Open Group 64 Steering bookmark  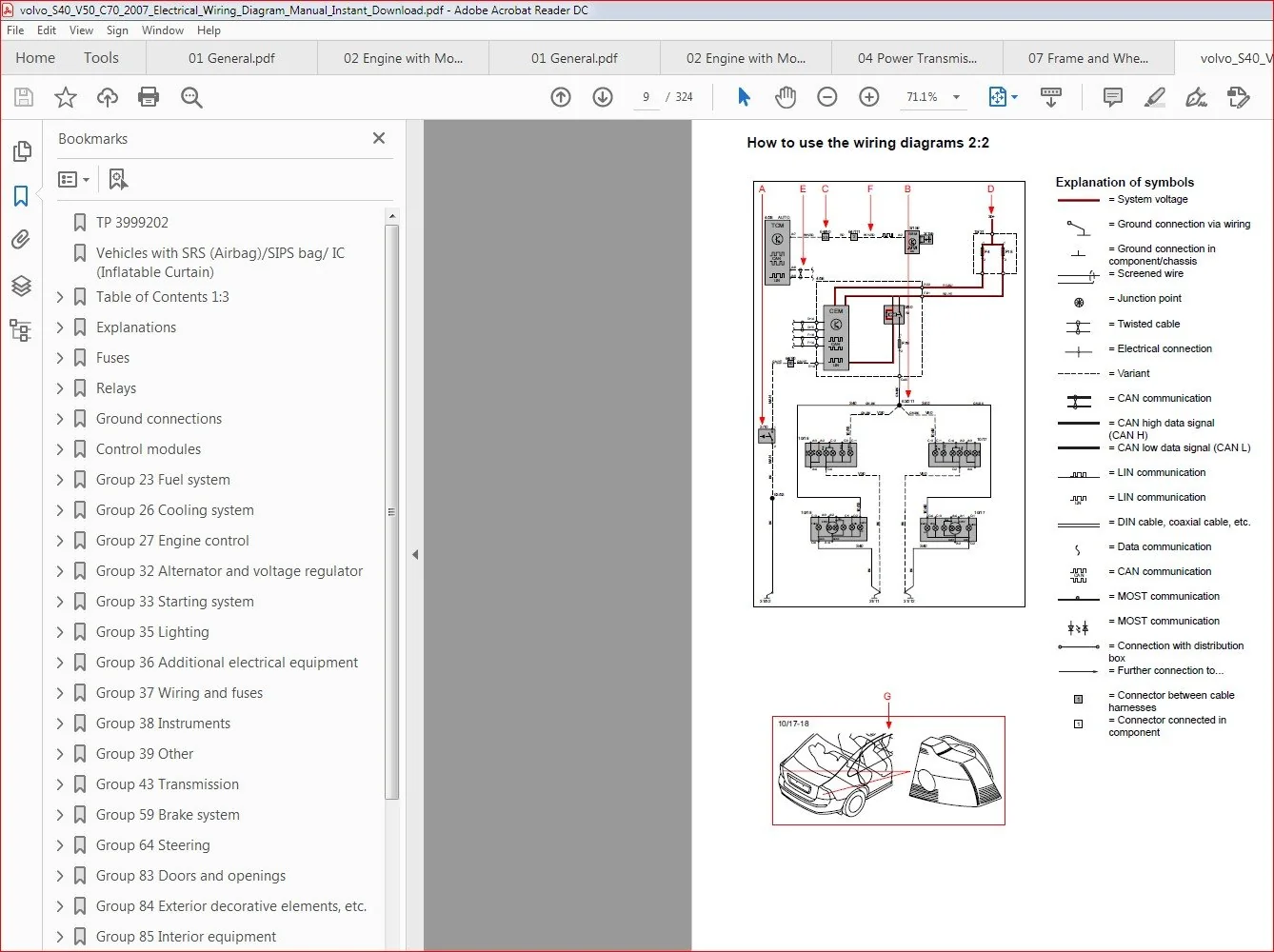pyautogui.click(x=153, y=845)
